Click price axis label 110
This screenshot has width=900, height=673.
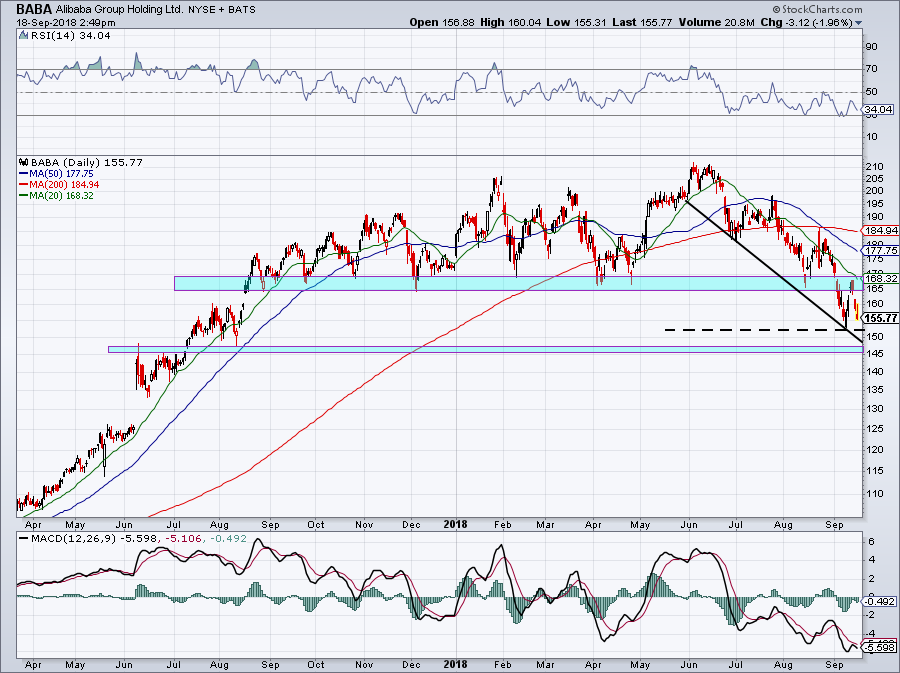tap(873, 493)
